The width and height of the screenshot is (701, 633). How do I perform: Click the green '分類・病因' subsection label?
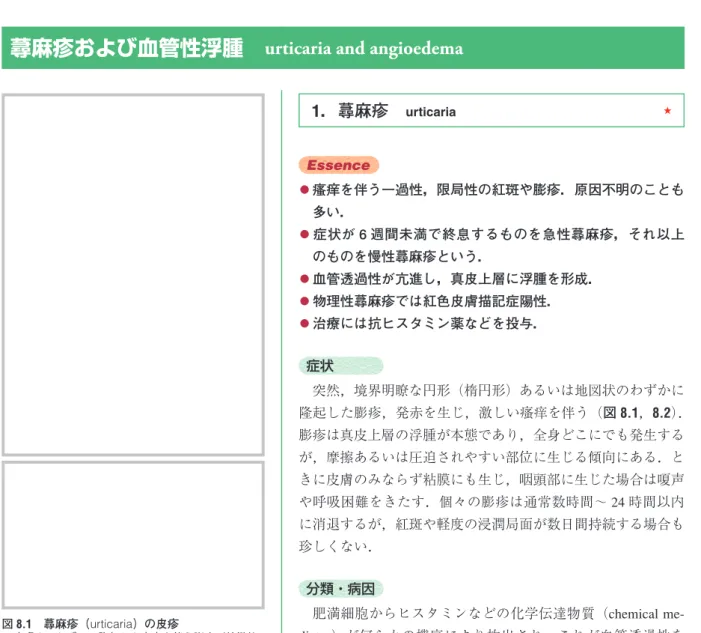coord(341,589)
